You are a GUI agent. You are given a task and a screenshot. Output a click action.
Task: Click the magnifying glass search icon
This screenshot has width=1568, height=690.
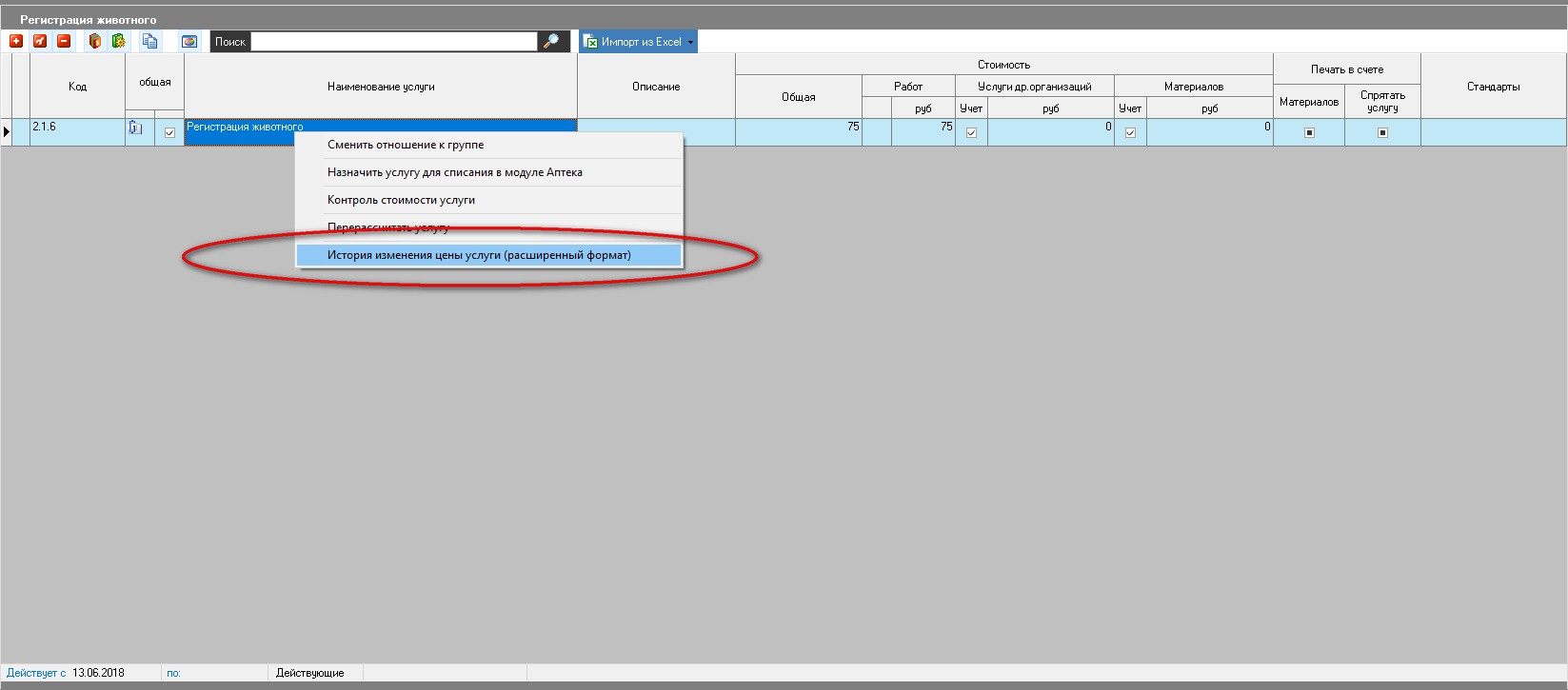pyautogui.click(x=551, y=41)
